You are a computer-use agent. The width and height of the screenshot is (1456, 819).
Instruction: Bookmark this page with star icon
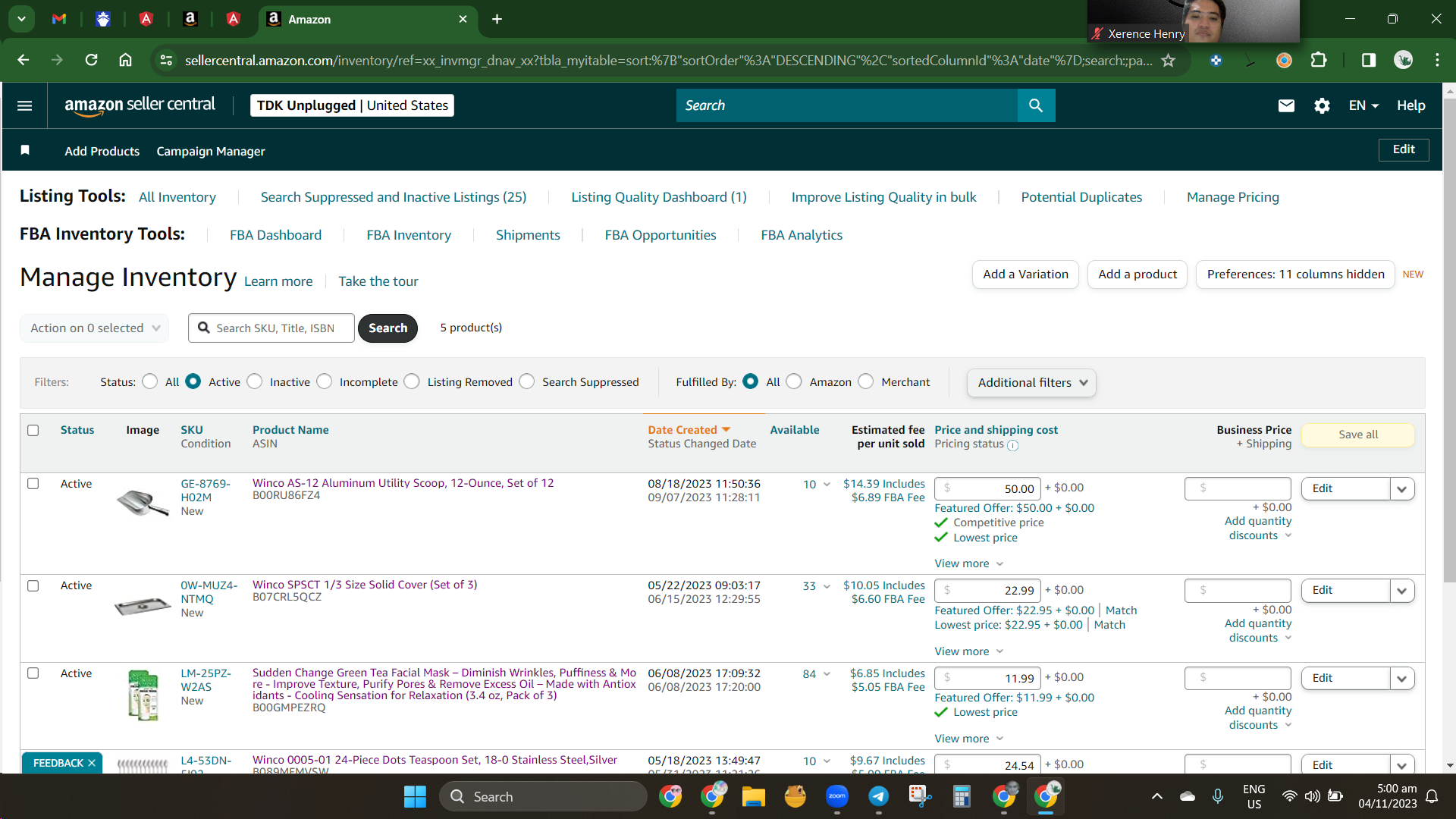click(1169, 60)
